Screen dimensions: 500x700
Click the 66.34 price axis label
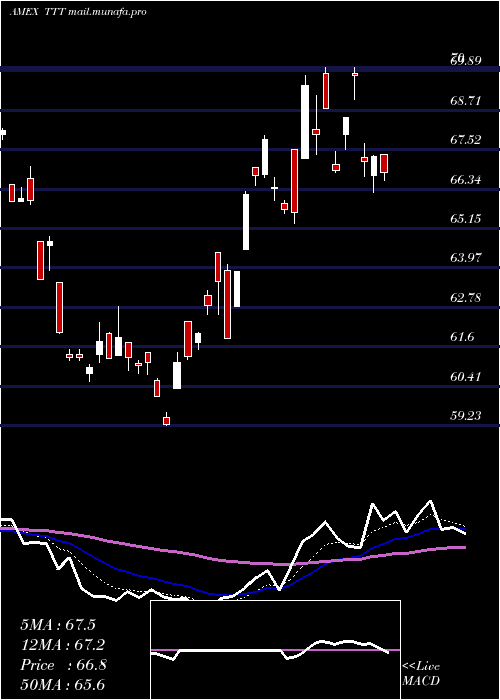click(466, 180)
